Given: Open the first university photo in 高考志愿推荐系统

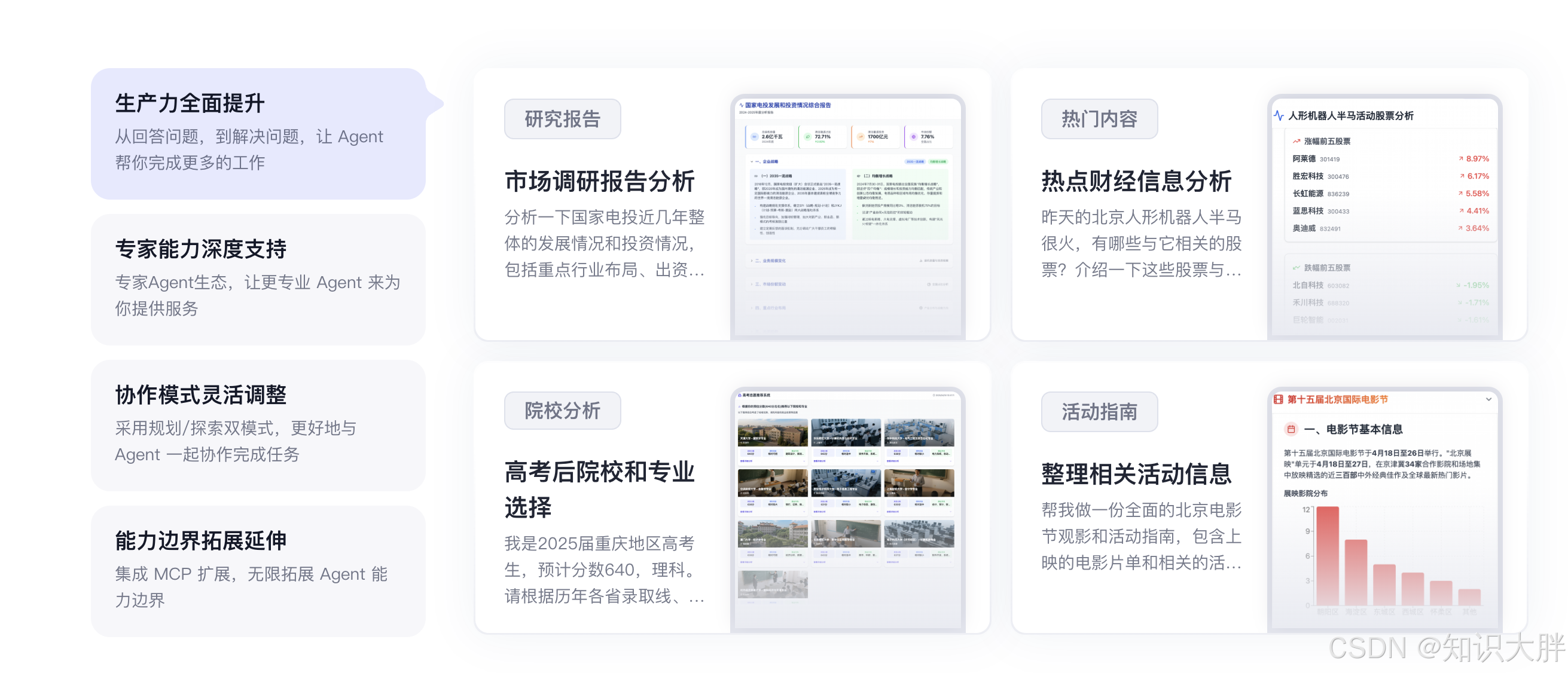Looking at the screenshot, I should pyautogui.click(x=773, y=432).
